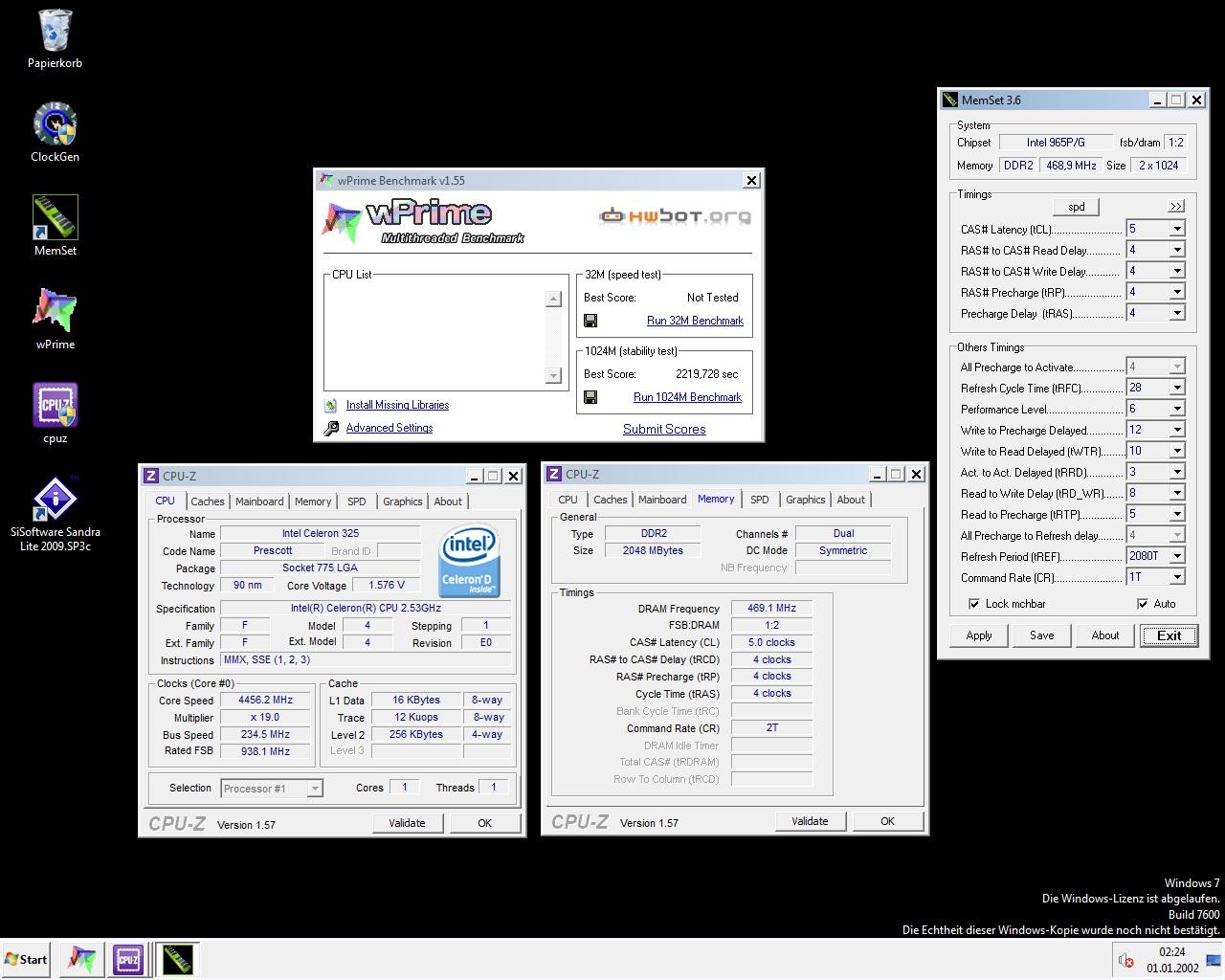The width and height of the screenshot is (1225, 980).
Task: Click the wPrime title bar icon
Action: [326, 180]
